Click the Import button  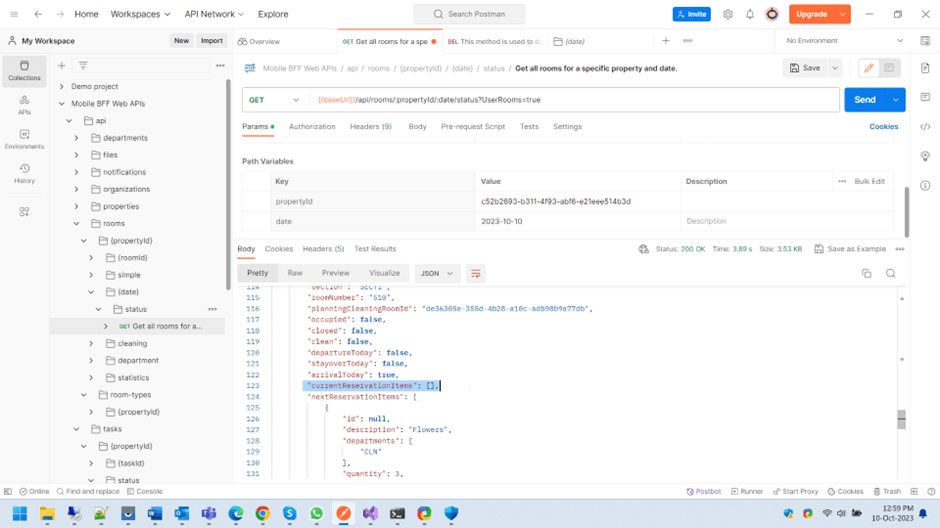pos(212,41)
